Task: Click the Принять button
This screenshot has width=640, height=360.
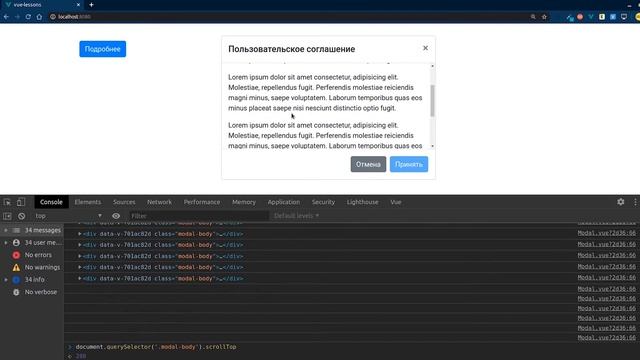Action: point(409,164)
